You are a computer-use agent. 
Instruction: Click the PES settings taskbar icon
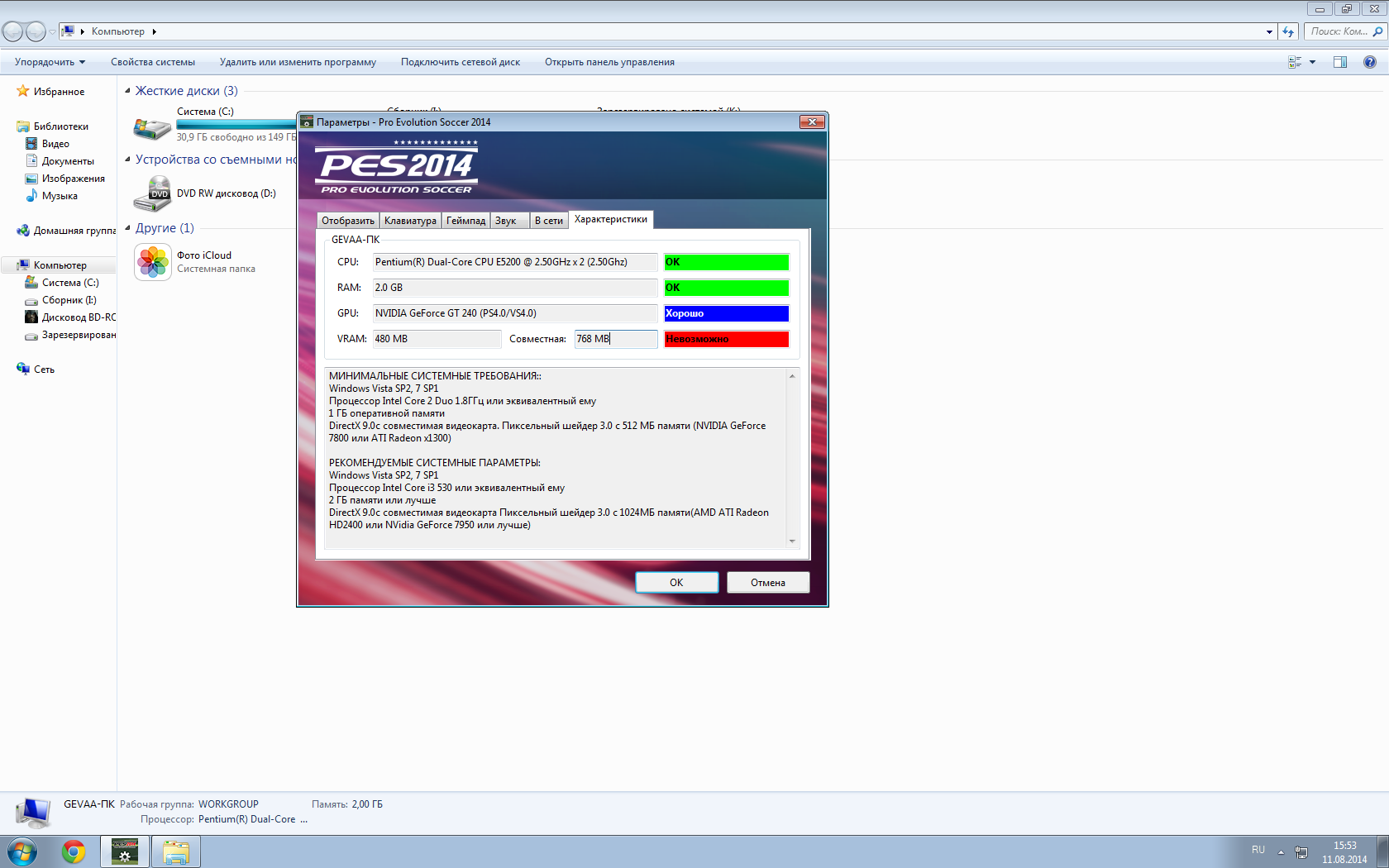125,851
